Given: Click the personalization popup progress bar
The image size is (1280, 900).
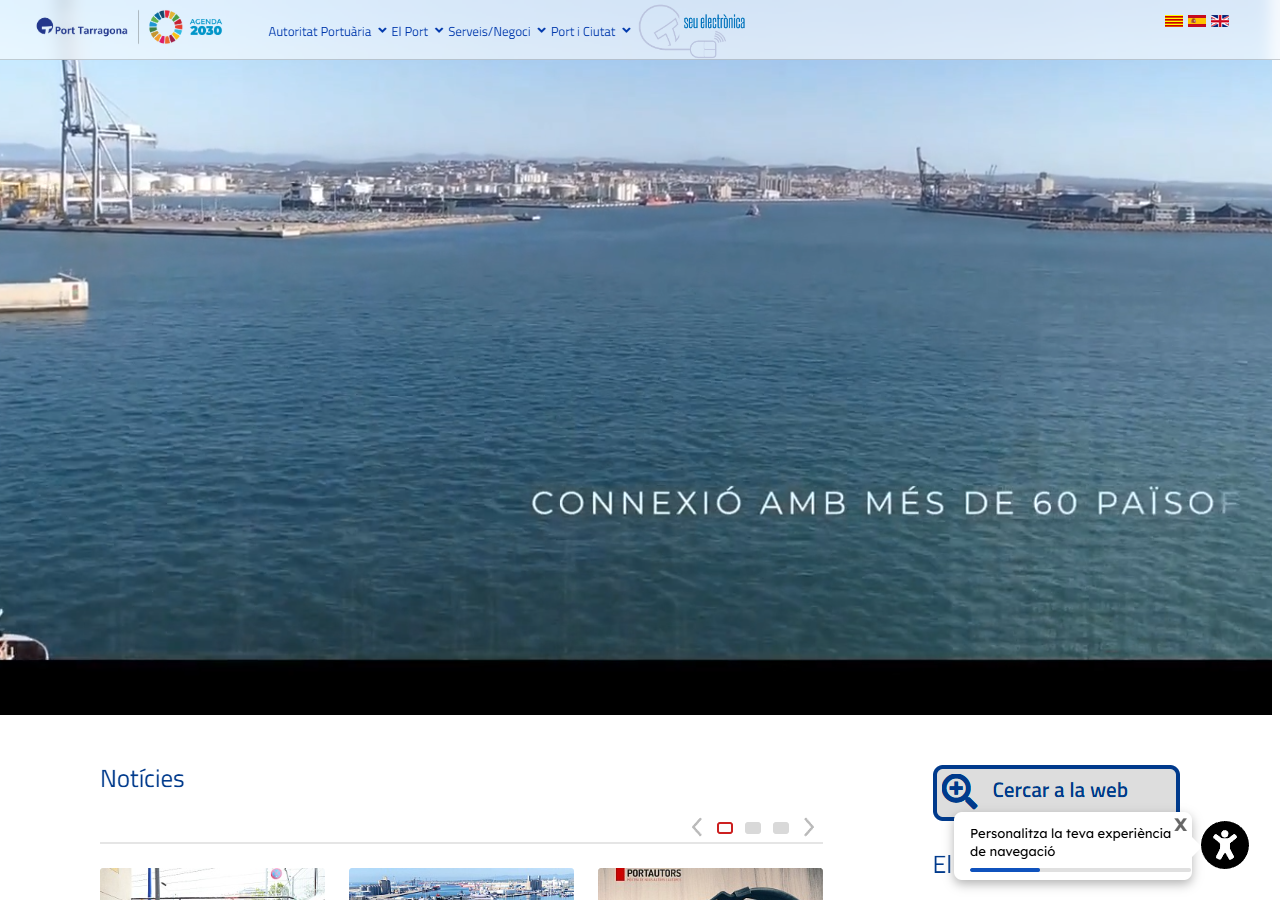Looking at the screenshot, I should pos(1080,870).
